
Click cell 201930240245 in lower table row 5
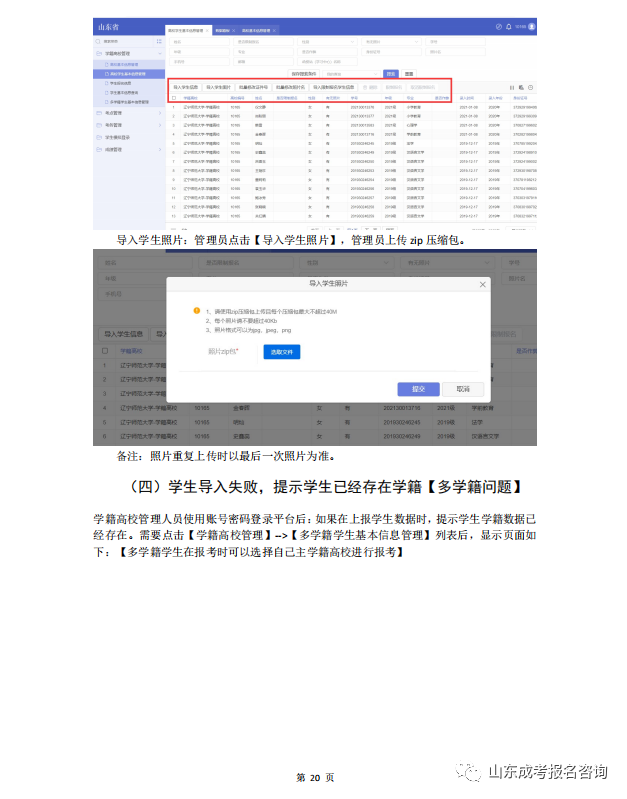click(402, 422)
